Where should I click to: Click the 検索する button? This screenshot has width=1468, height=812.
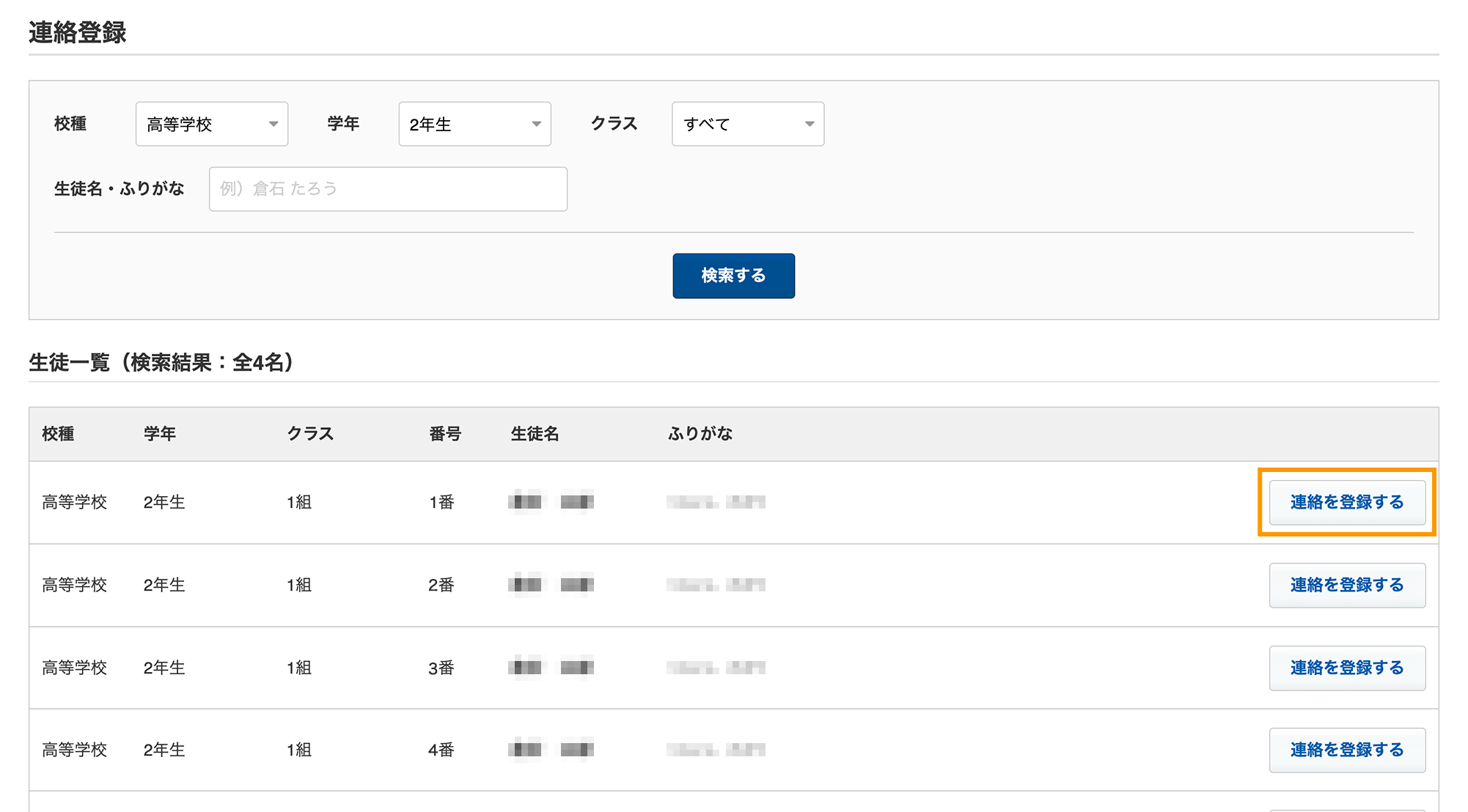click(733, 276)
